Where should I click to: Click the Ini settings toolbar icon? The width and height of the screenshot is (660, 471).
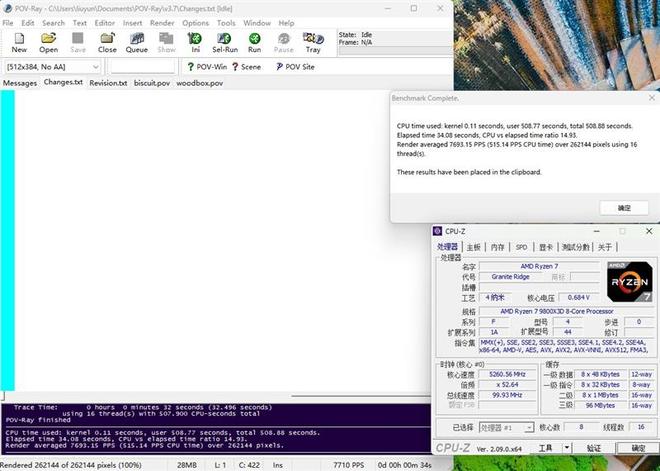195,41
